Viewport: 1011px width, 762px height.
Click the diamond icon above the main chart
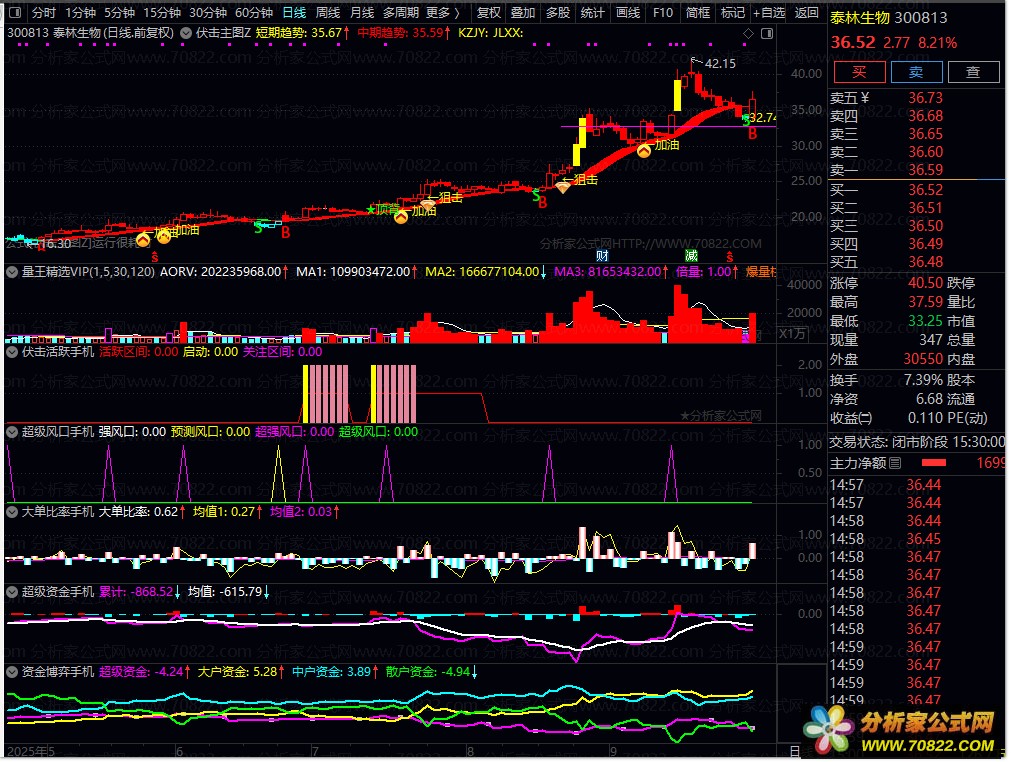click(x=749, y=33)
